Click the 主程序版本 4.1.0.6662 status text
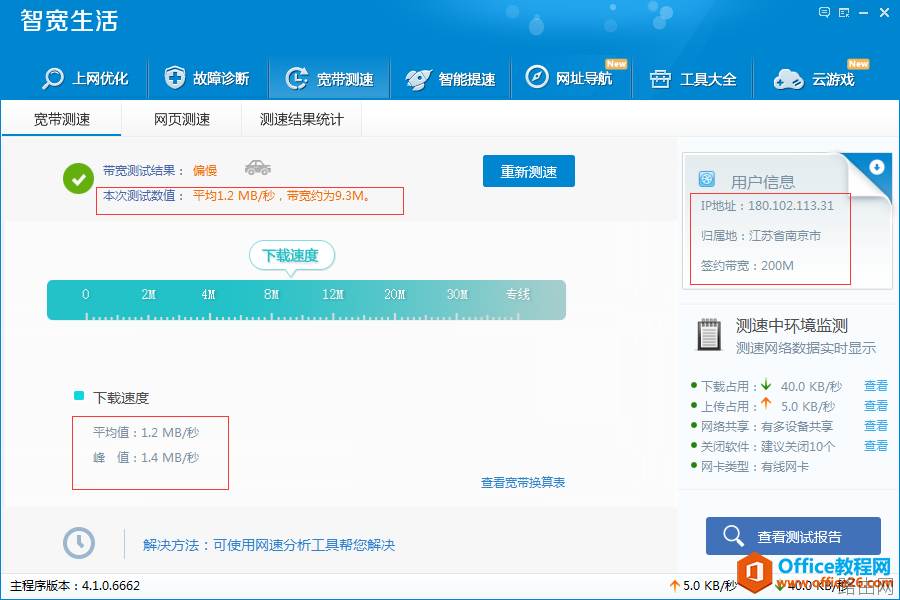The image size is (900, 600). (75, 586)
